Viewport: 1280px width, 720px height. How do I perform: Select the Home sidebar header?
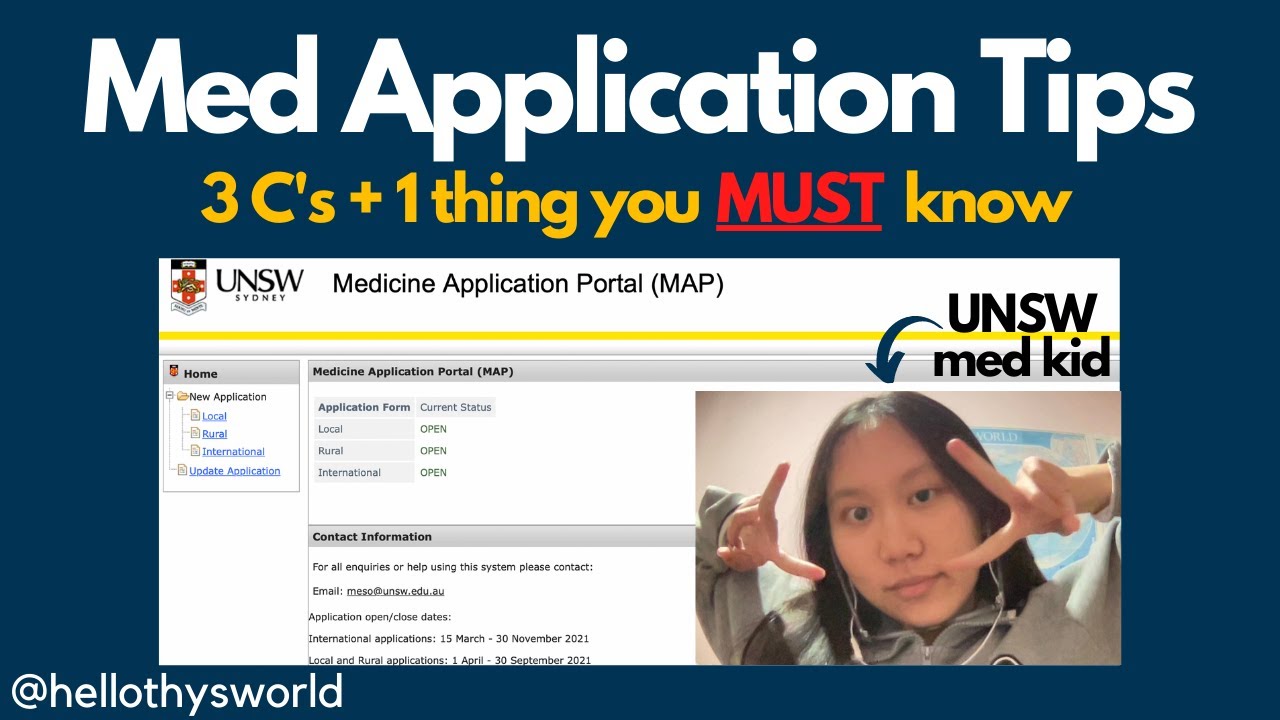[231, 373]
